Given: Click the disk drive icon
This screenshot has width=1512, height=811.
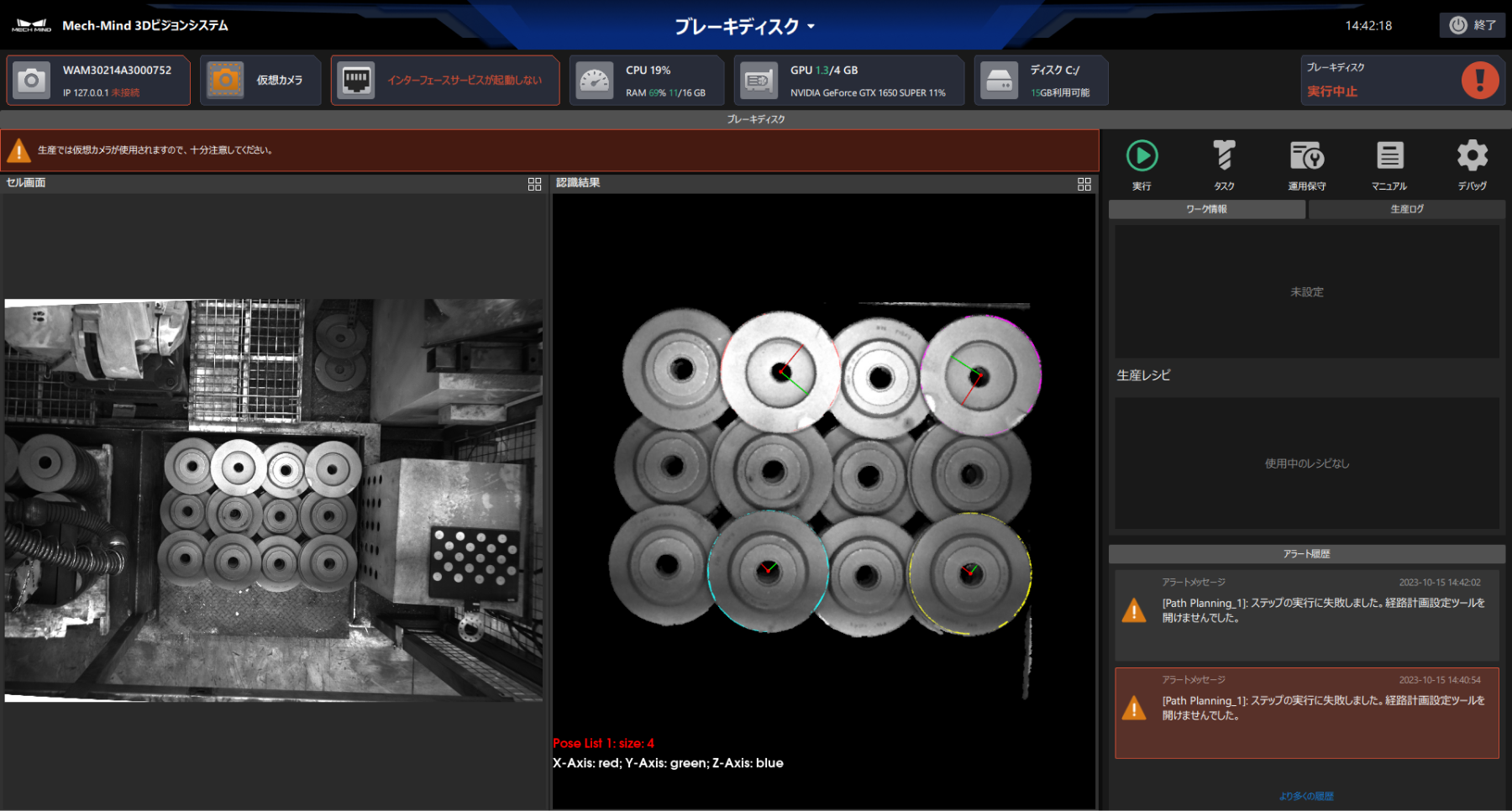Looking at the screenshot, I should coord(1000,81).
